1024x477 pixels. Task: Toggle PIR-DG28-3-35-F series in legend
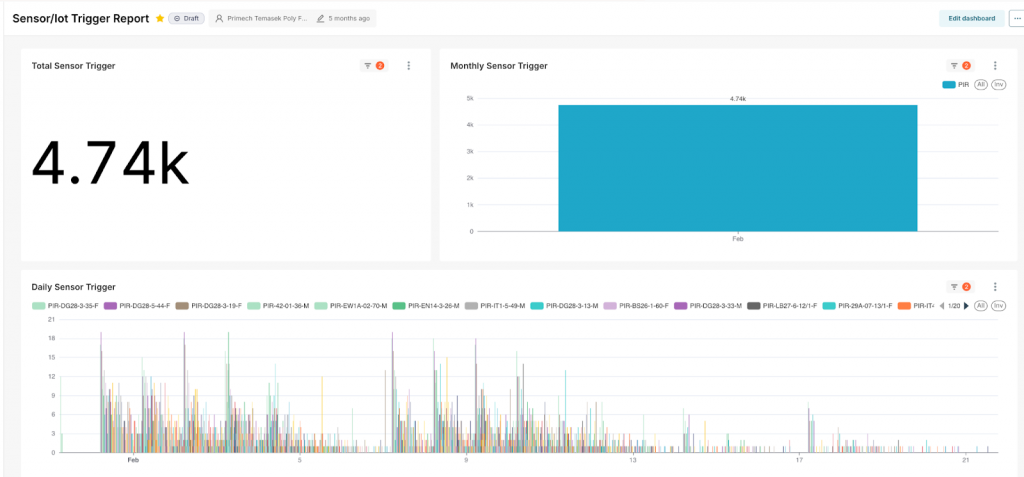coord(66,305)
